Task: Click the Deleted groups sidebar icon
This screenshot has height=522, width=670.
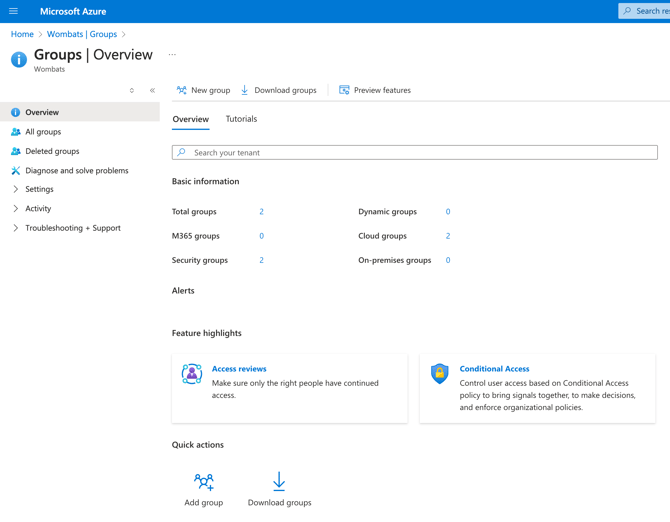Action: coord(15,151)
